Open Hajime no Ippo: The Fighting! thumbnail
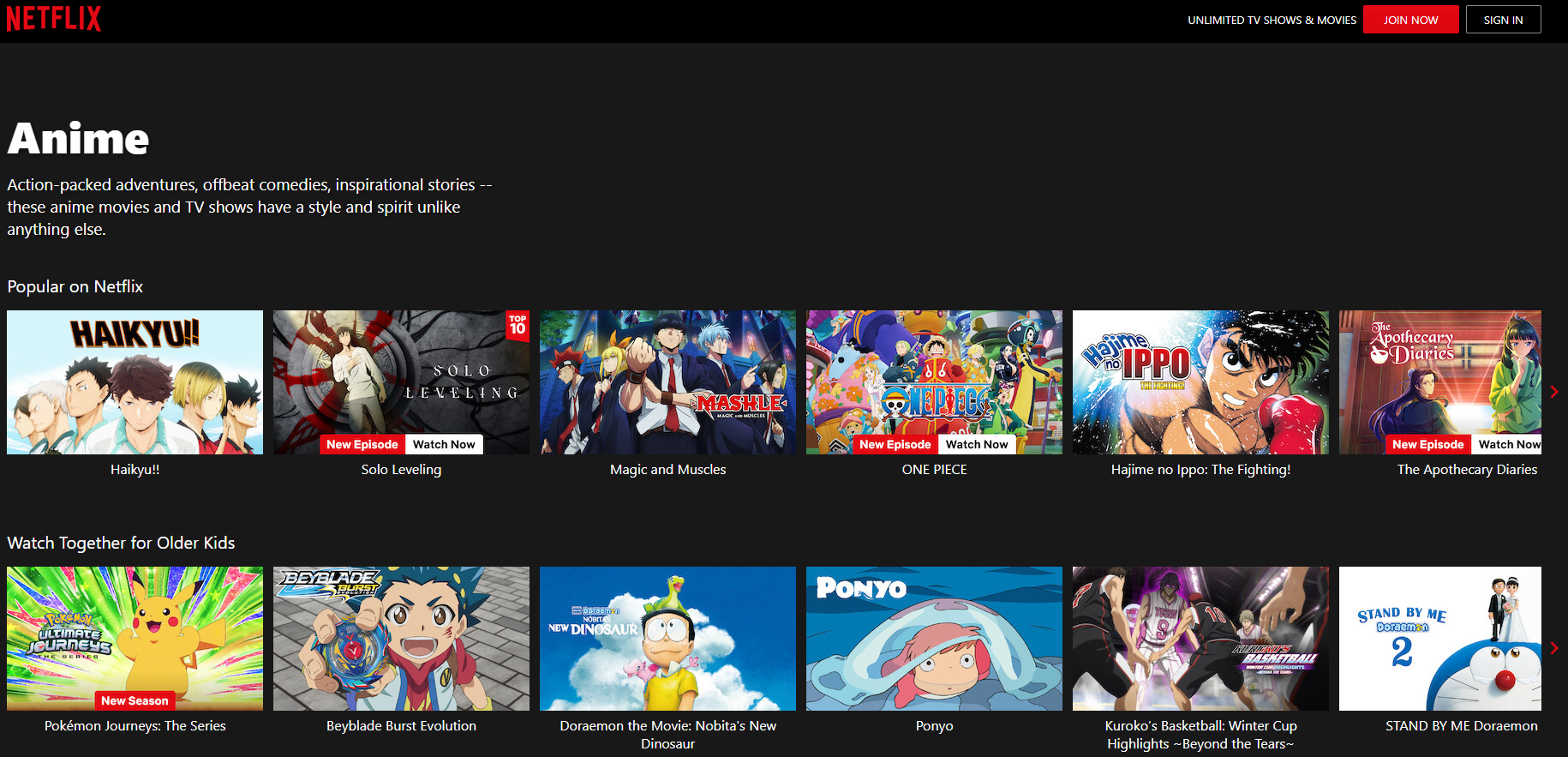The height and width of the screenshot is (757, 1568). pos(1200,382)
